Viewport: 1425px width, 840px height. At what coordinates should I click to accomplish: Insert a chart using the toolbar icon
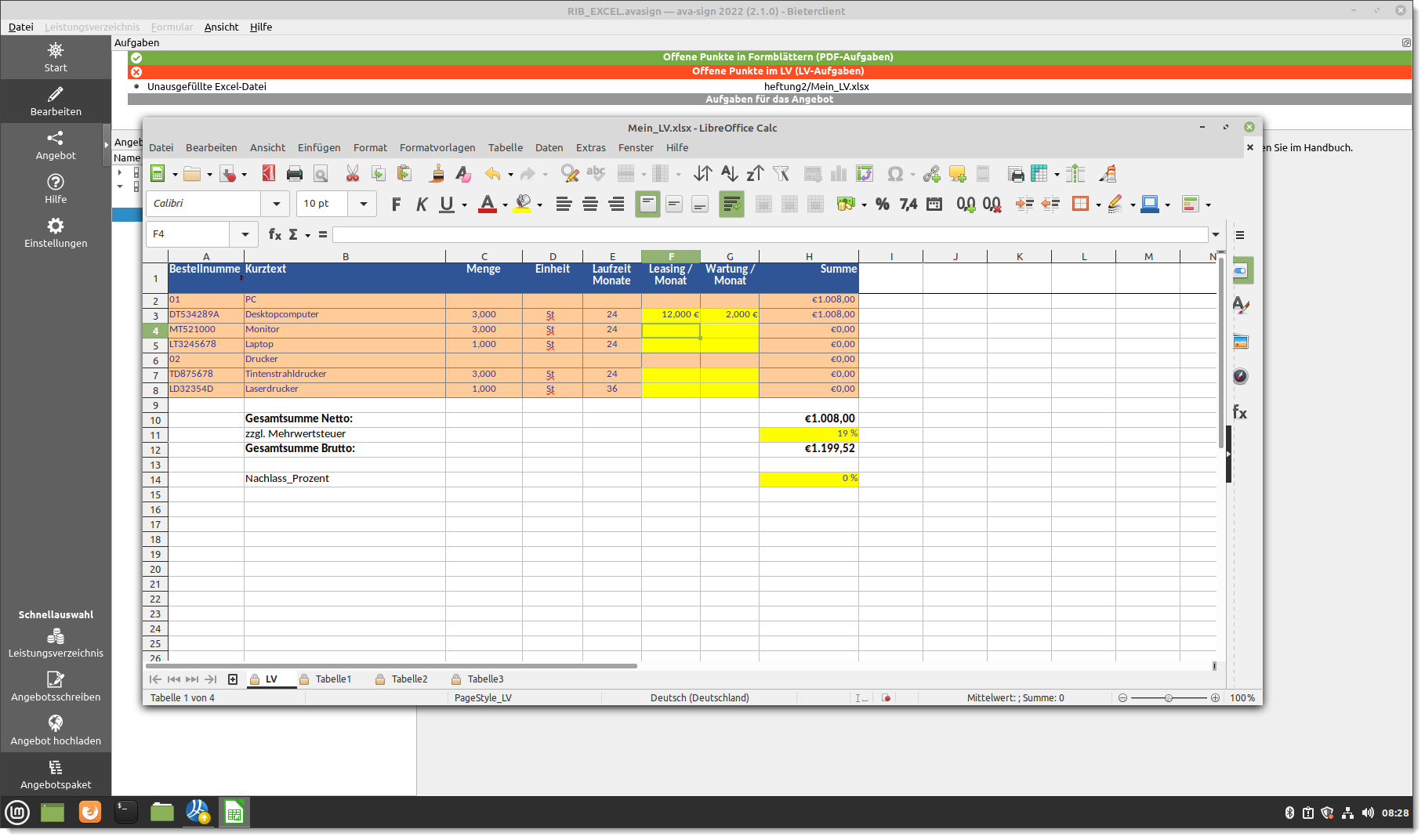[x=839, y=173]
